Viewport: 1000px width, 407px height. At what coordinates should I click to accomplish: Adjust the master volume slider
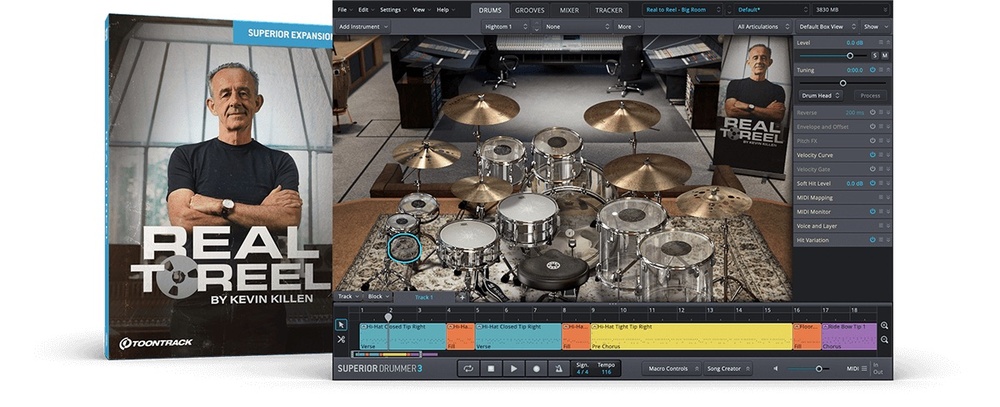tap(818, 369)
